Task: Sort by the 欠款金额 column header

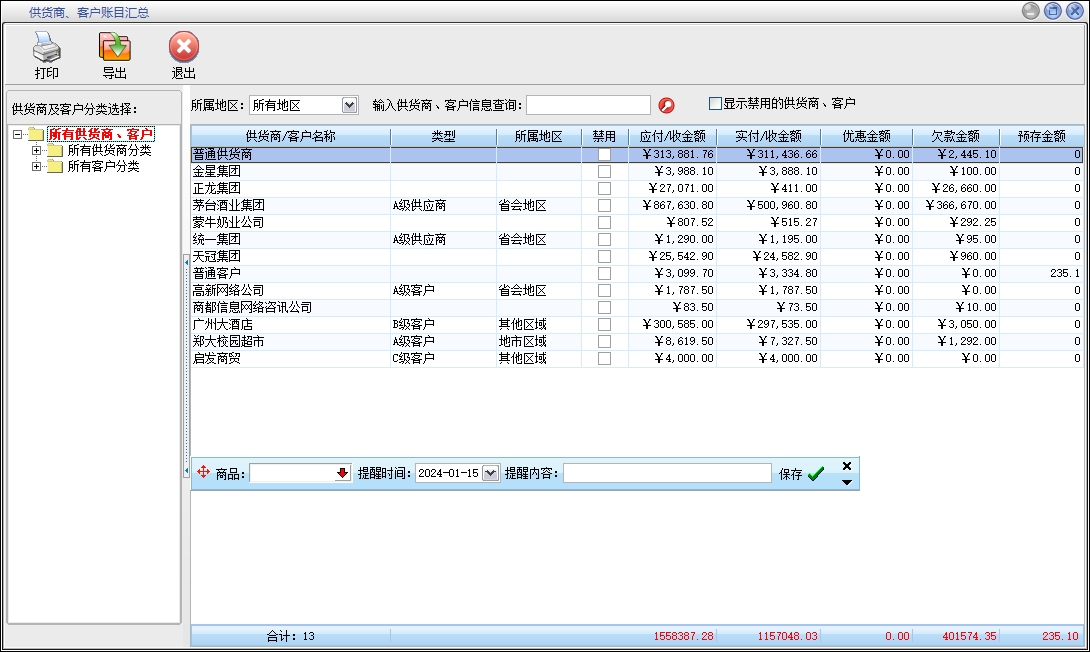Action: [955, 137]
